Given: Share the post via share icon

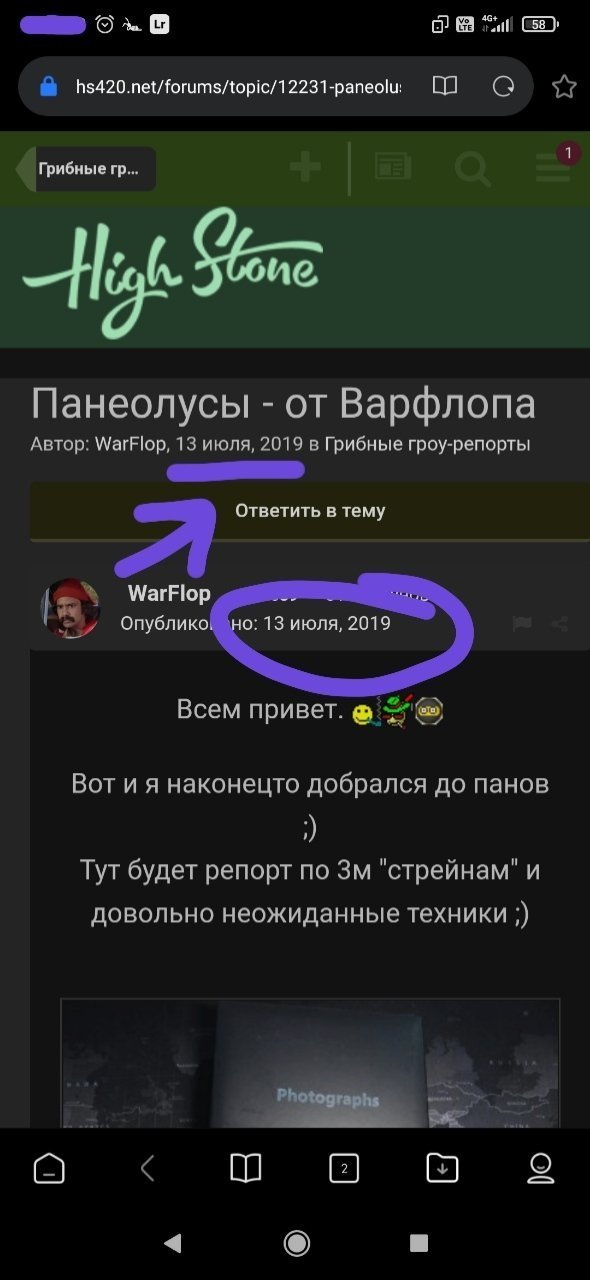Looking at the screenshot, I should (x=559, y=624).
